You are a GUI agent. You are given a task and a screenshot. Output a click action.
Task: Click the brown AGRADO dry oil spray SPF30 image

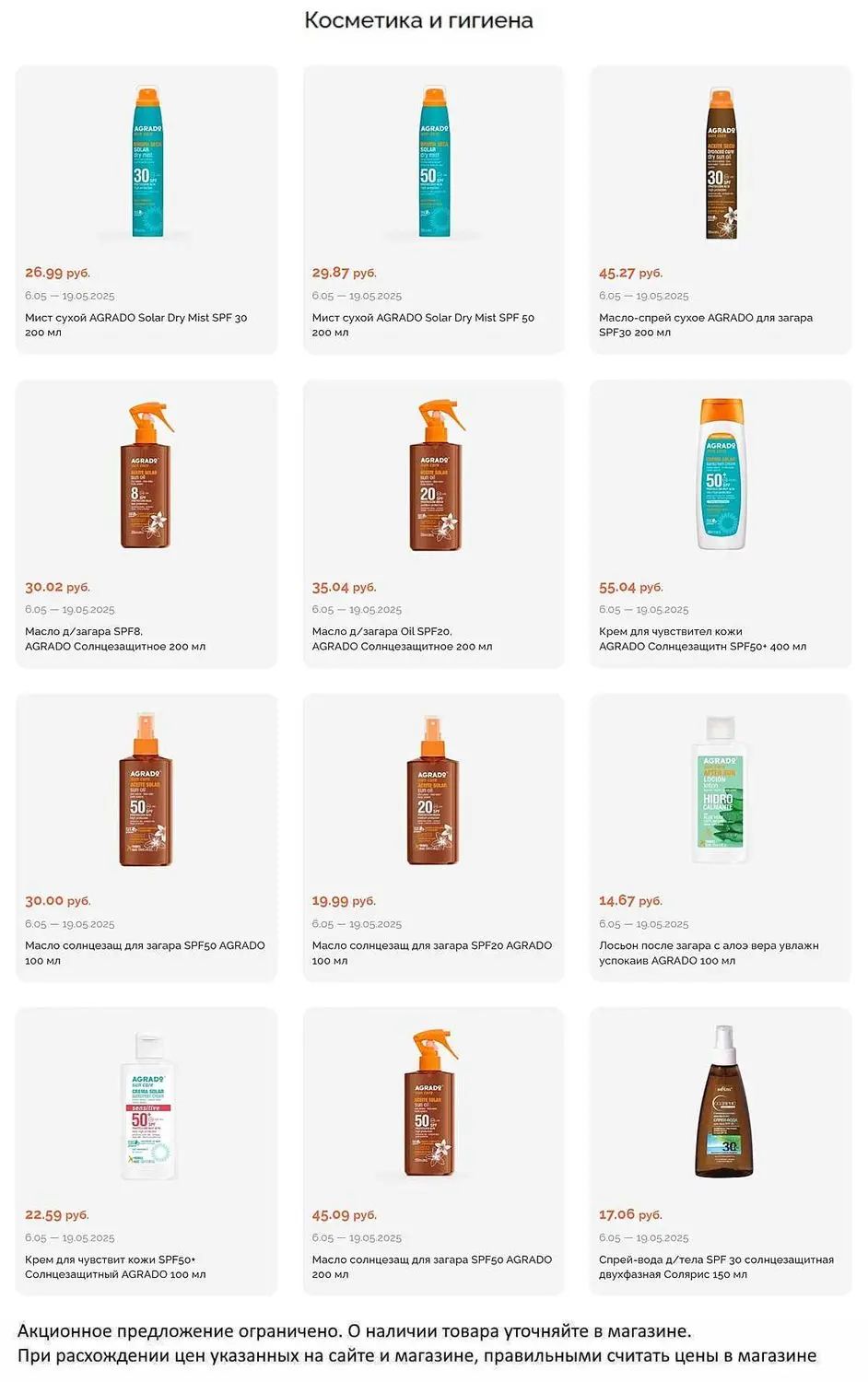(721, 163)
